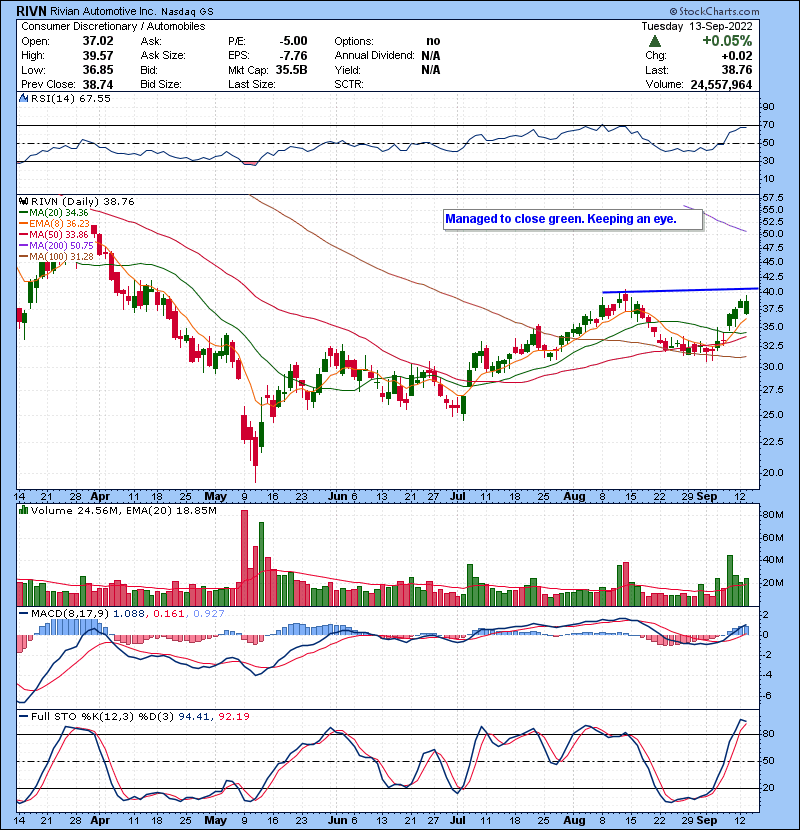
Task: Click the blue resistance trendline near 40
Action: pyautogui.click(x=680, y=291)
